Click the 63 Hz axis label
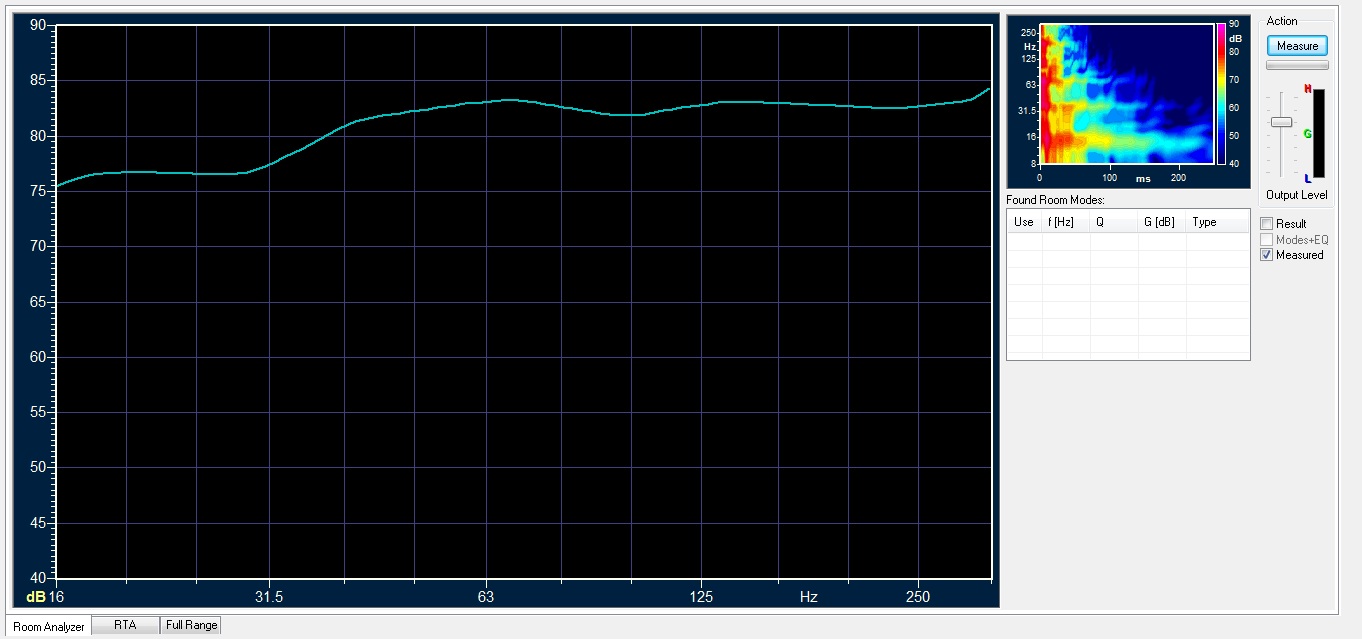This screenshot has width=1362, height=639. pyautogui.click(x=485, y=597)
